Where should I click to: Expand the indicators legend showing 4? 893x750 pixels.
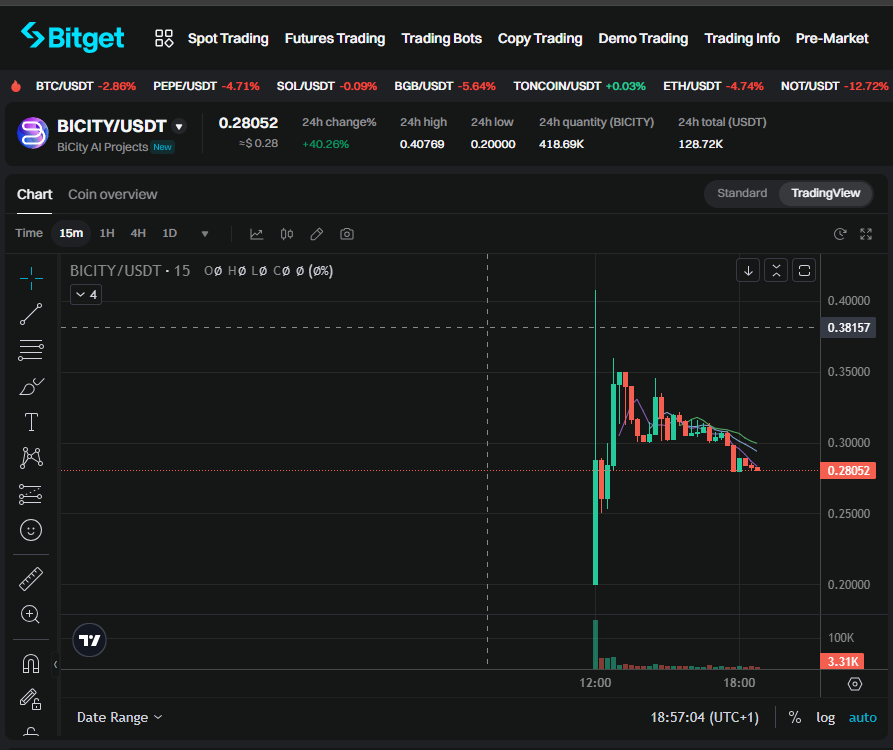click(x=86, y=294)
